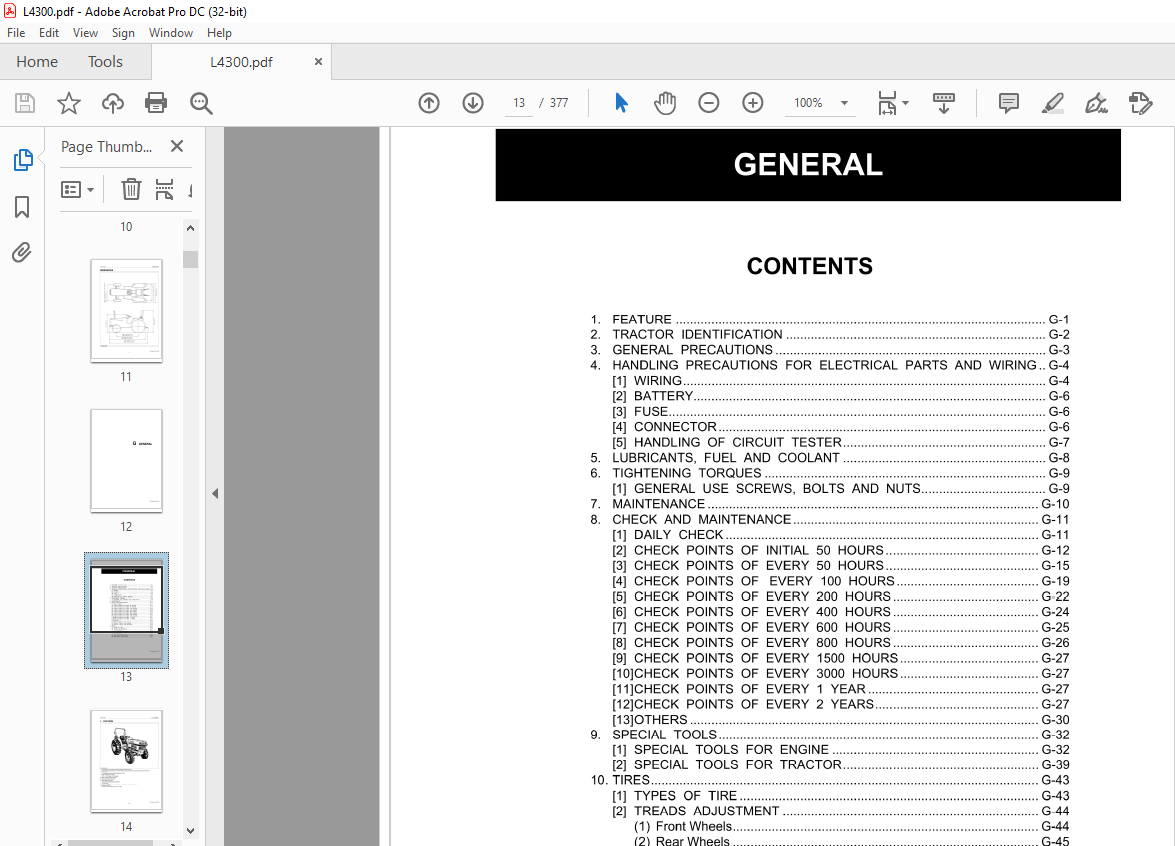The height and width of the screenshot is (846, 1175).
Task: Click the current page number field
Action: [x=519, y=103]
